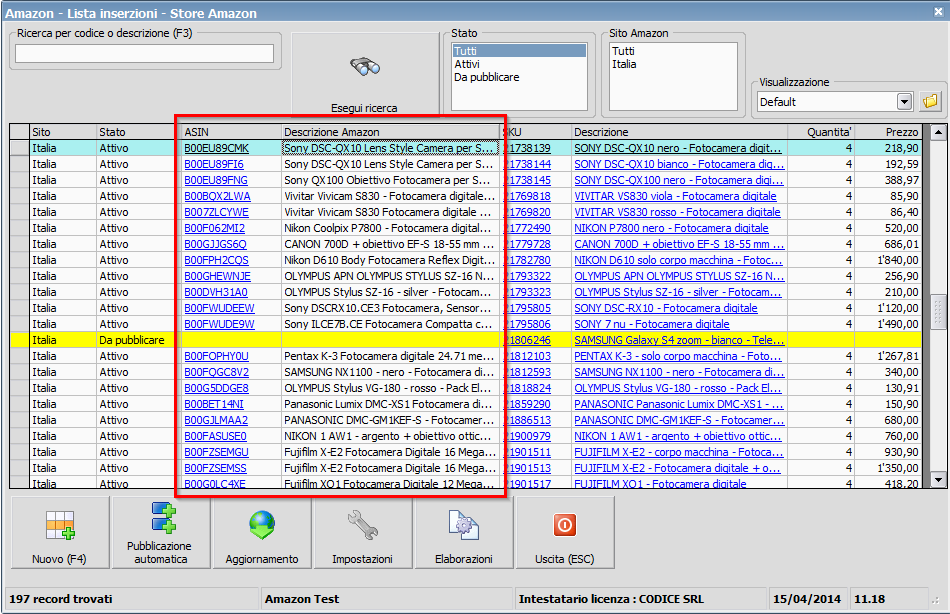Close the Amazon Lista inserzioni window
The image size is (950, 614).
[938, 12]
